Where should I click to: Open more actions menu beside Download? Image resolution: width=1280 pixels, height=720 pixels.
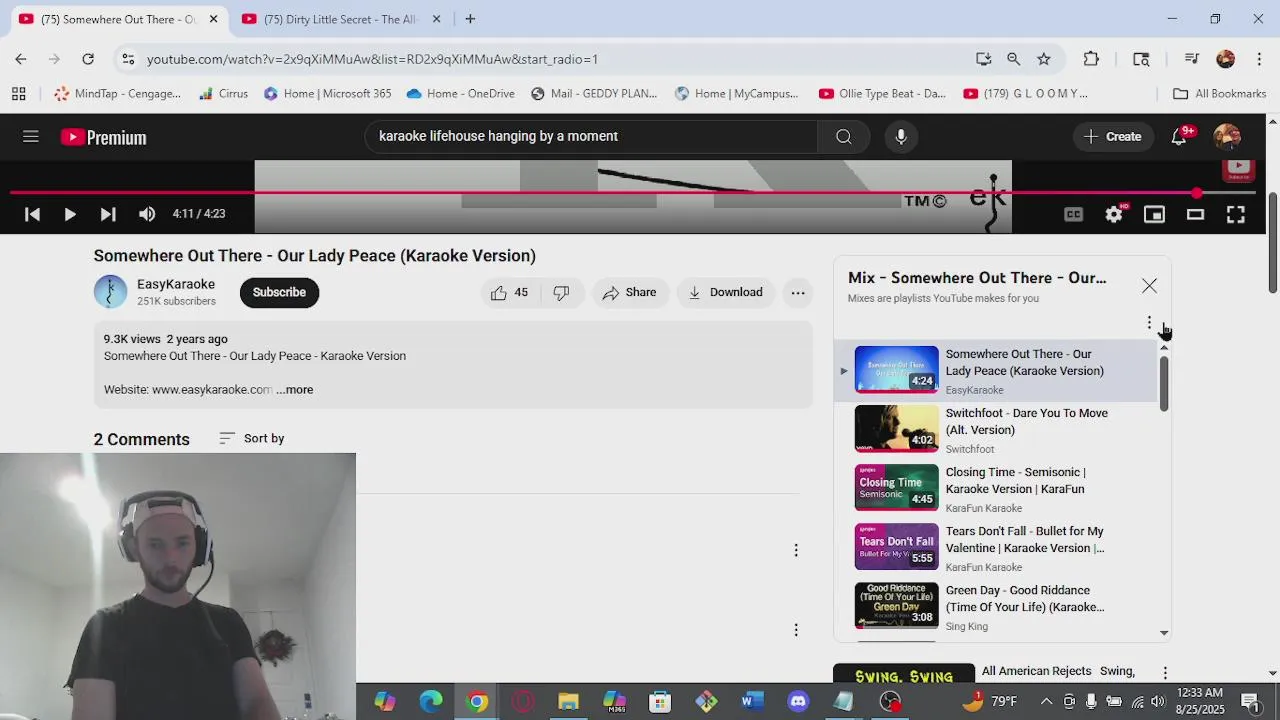(798, 292)
